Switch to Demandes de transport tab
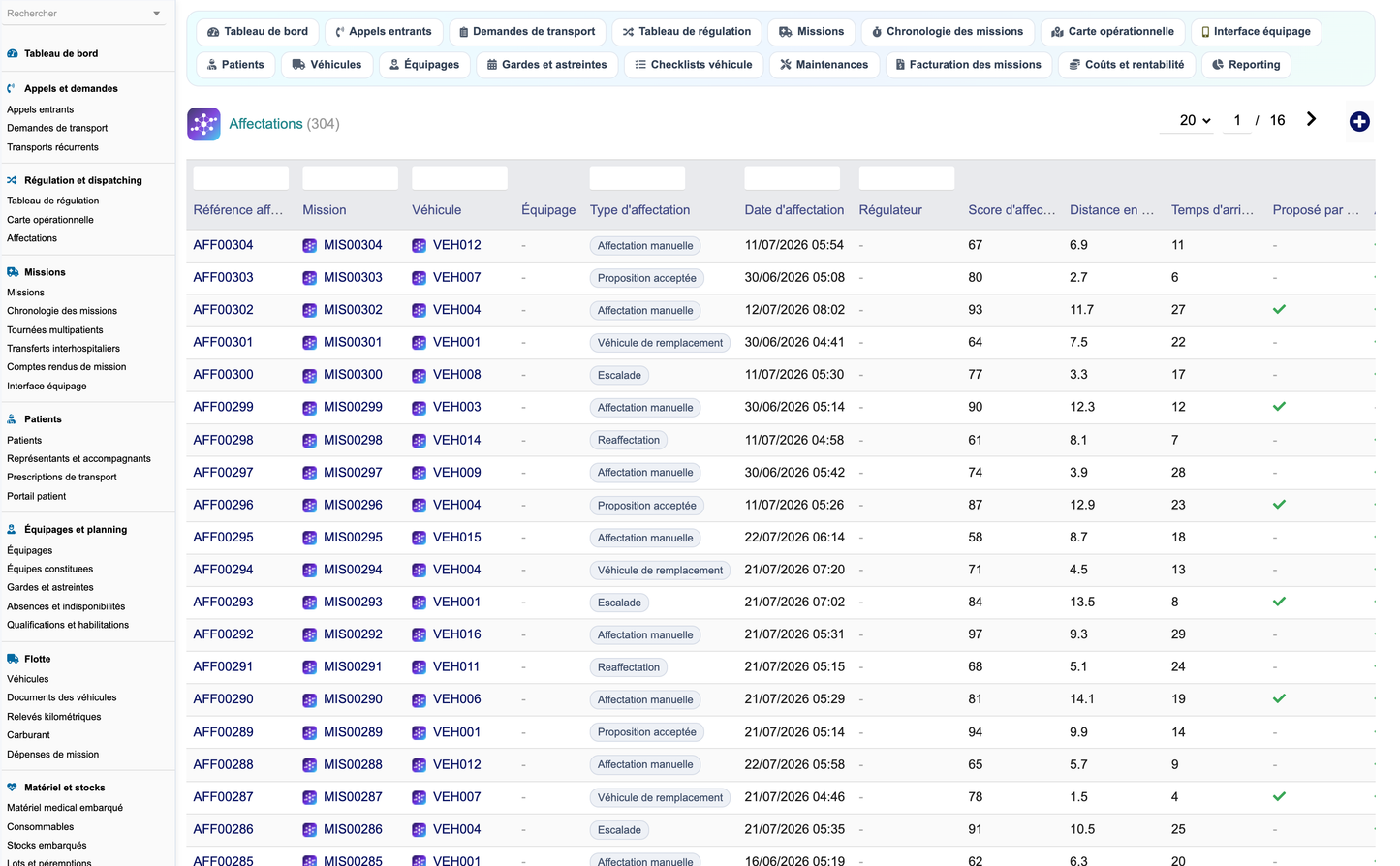Screen dimensions: 1400x866 (x=528, y=32)
